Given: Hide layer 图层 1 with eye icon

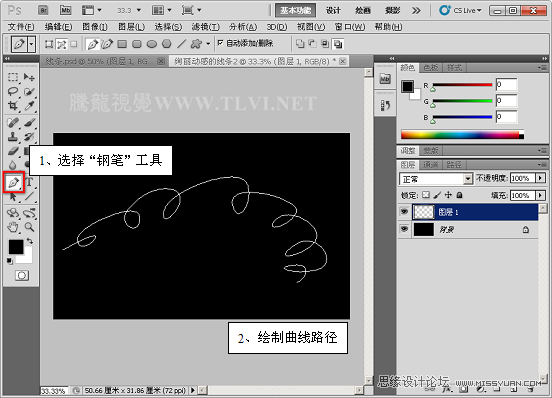Looking at the screenshot, I should pyautogui.click(x=404, y=211).
